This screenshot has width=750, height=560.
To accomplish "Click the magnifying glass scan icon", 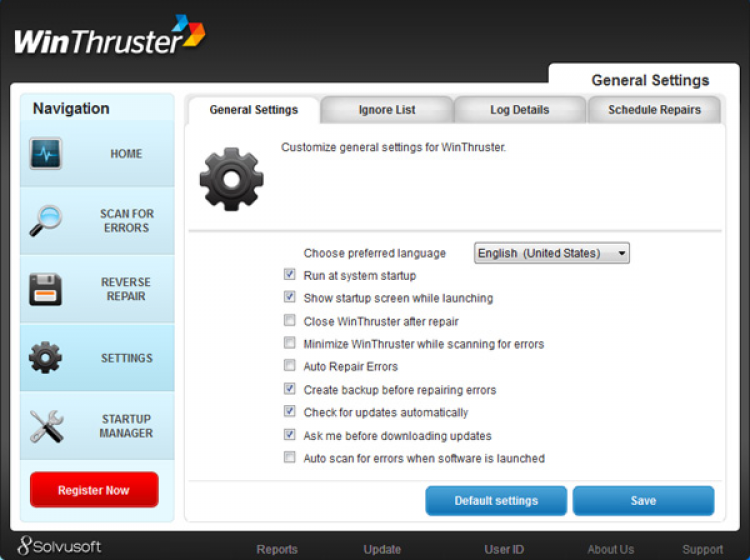I will [x=45, y=220].
